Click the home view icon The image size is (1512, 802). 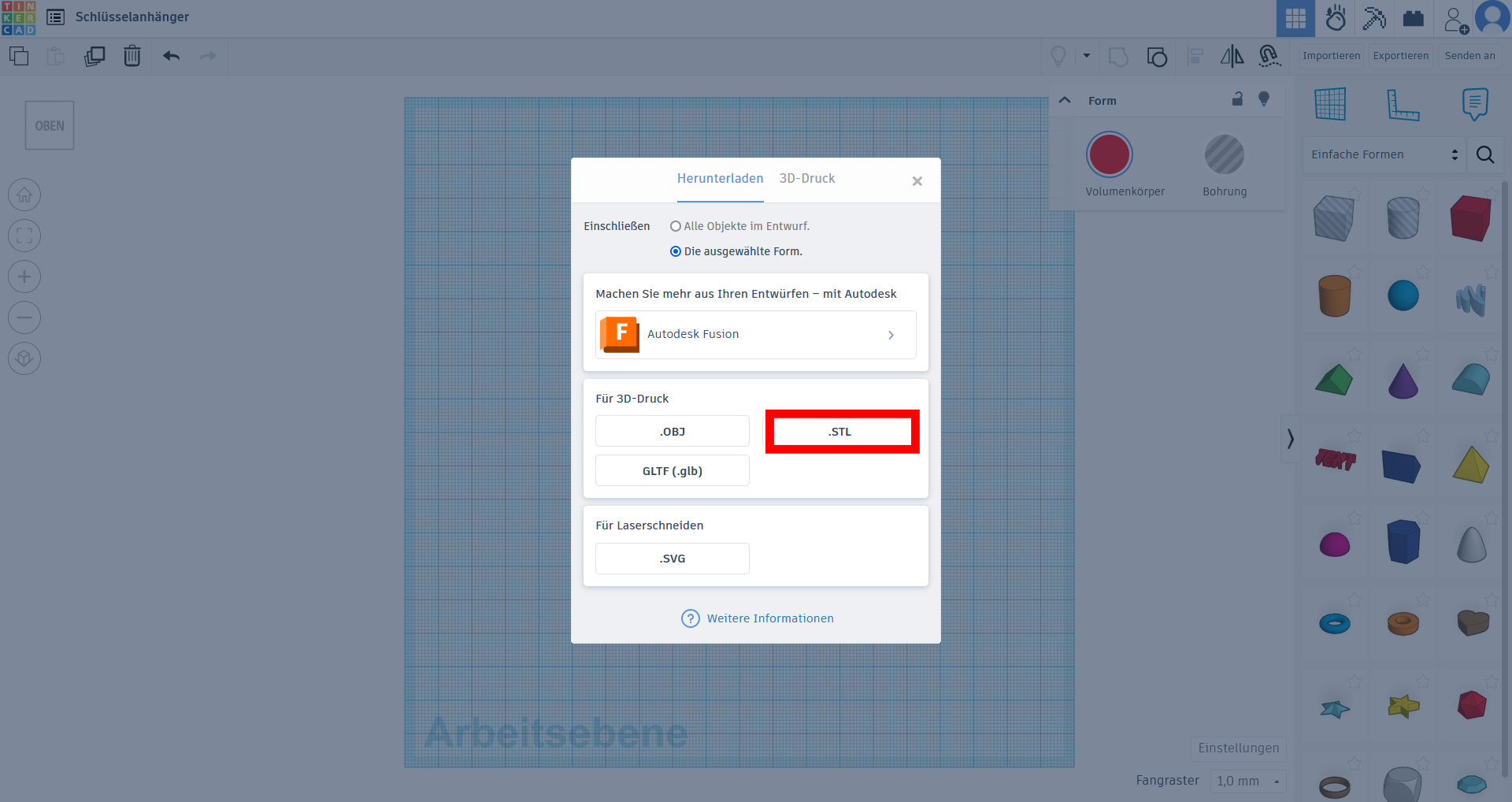24,195
